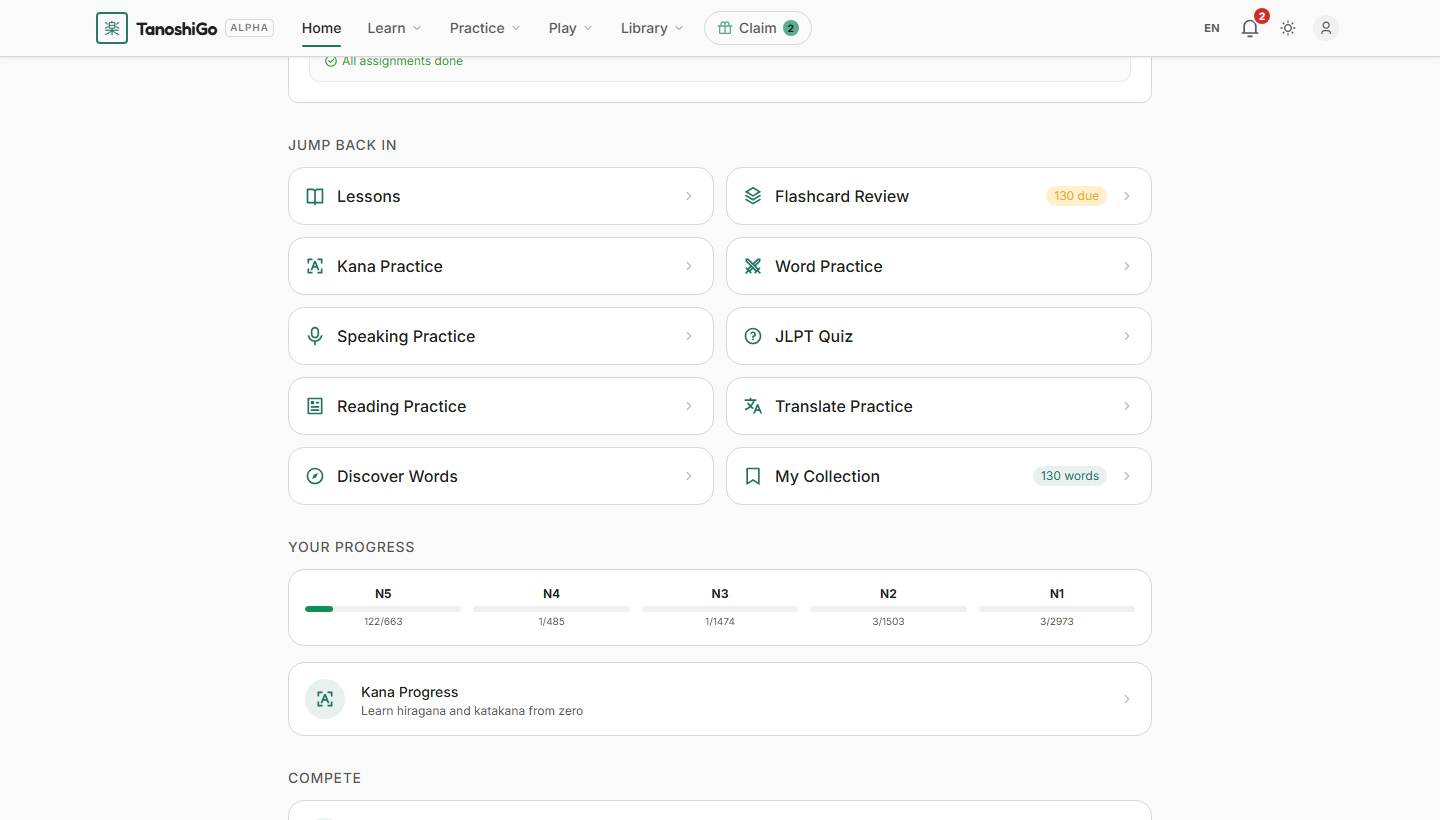Click the 'Learn hiragana and katakana from zero' text
Screen dimensions: 1440x820
472,711
